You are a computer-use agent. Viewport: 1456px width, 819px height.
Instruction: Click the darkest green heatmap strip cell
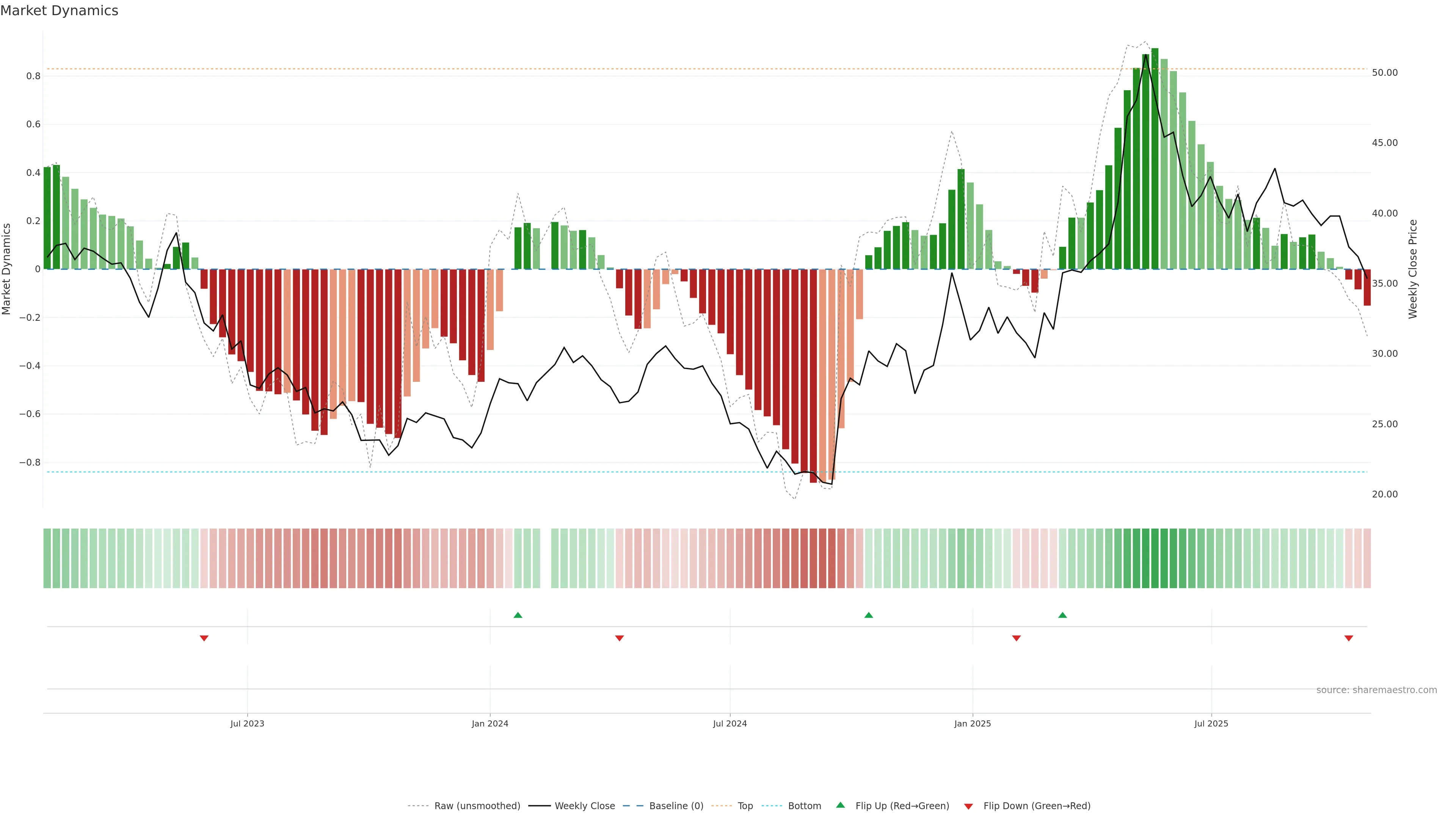coord(1155,559)
